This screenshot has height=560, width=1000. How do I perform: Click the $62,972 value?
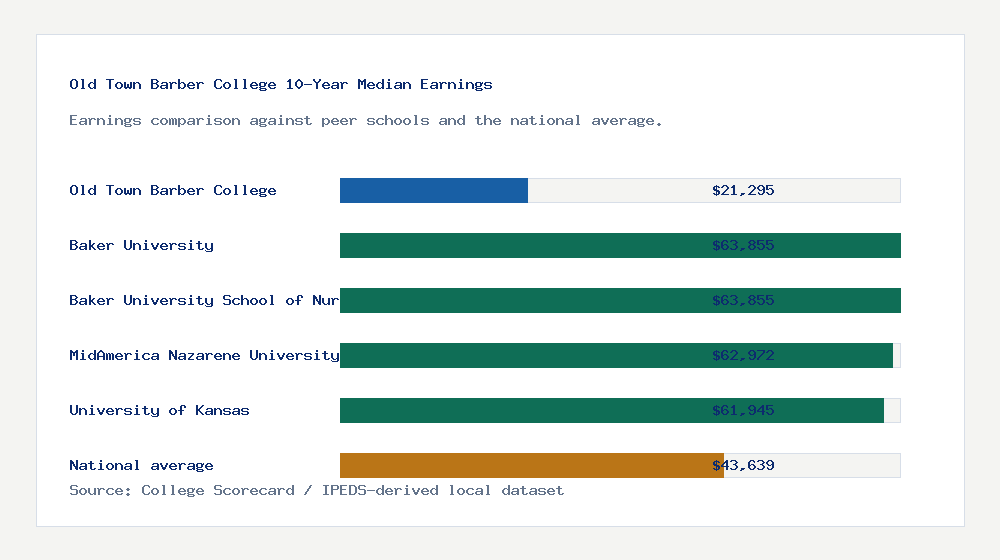pyautogui.click(x=743, y=355)
